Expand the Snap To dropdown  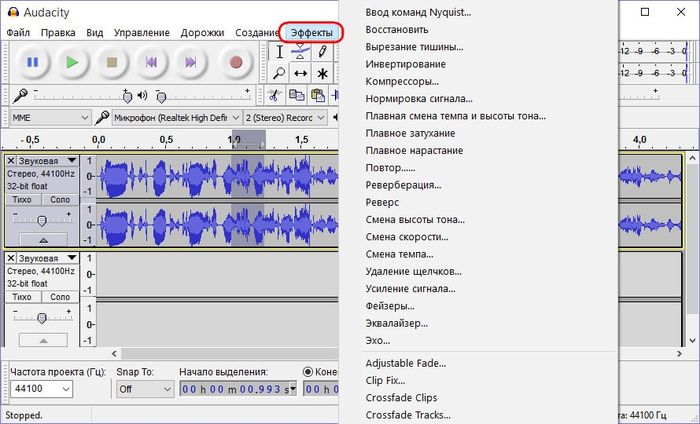click(141, 389)
